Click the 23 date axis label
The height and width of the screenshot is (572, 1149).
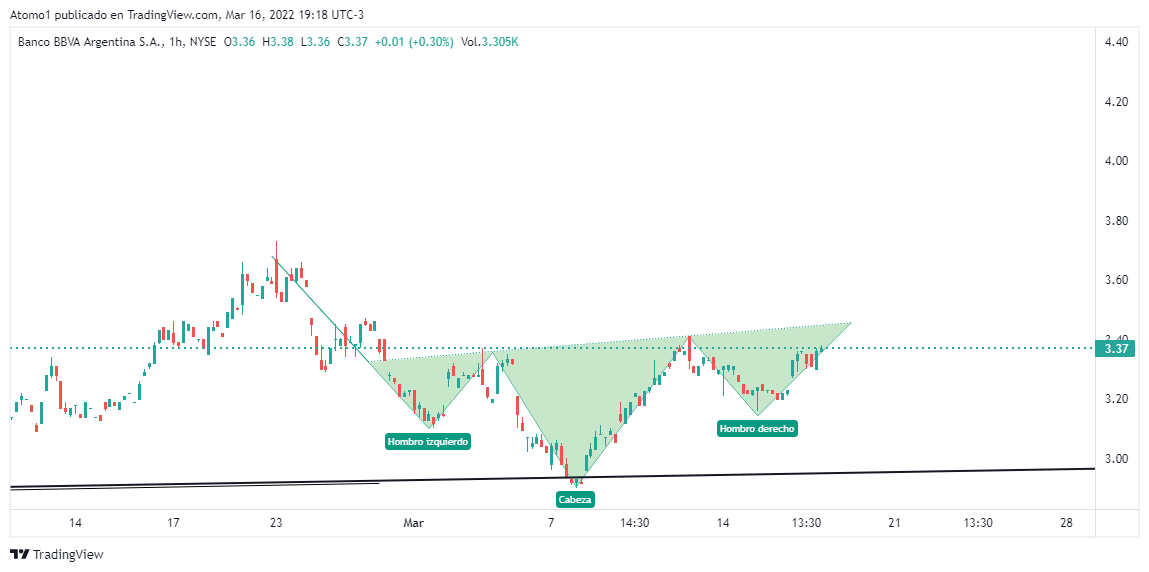tap(276, 523)
